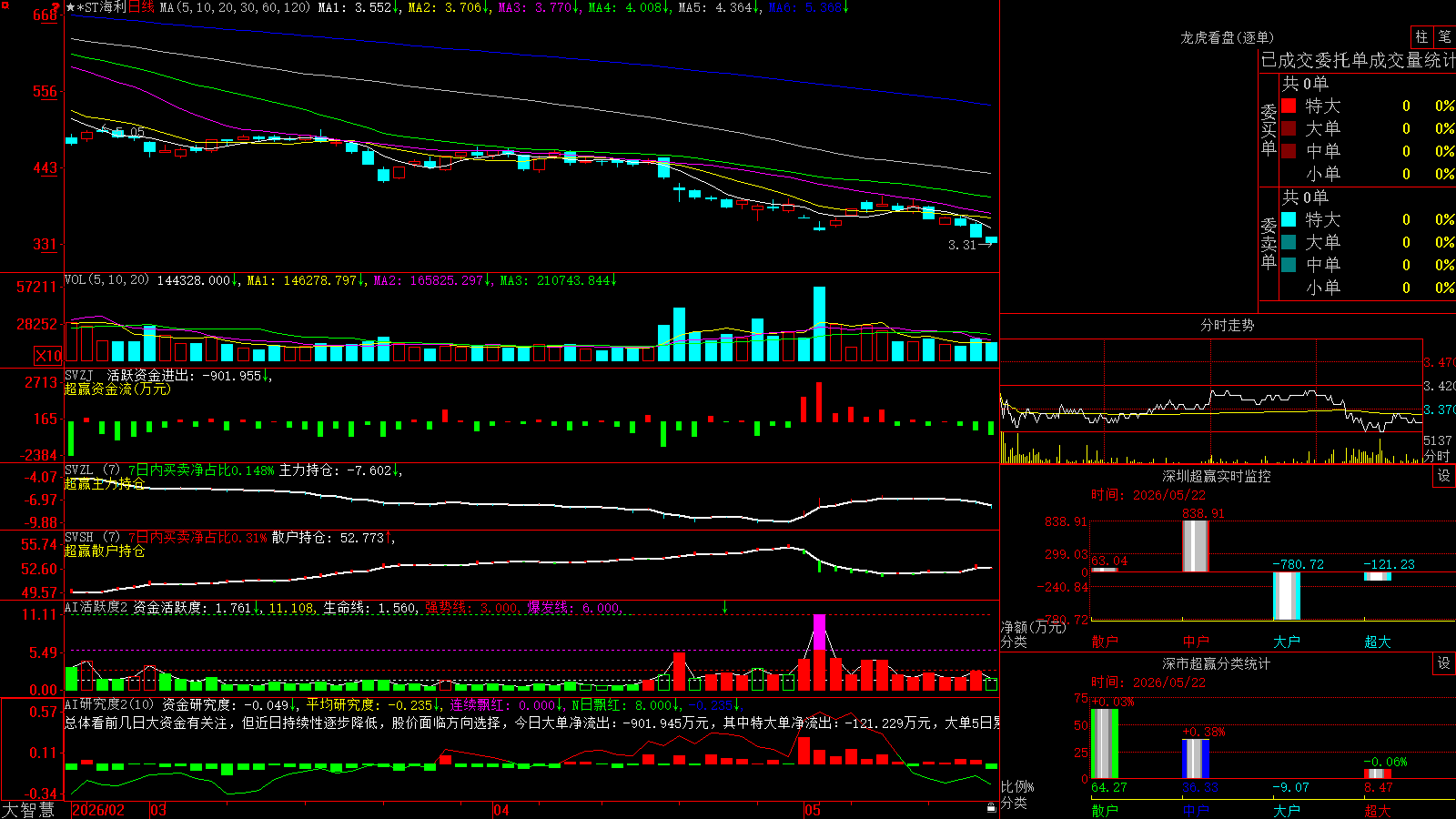Click the 3.47 price label in 分时走势

pos(1439,362)
